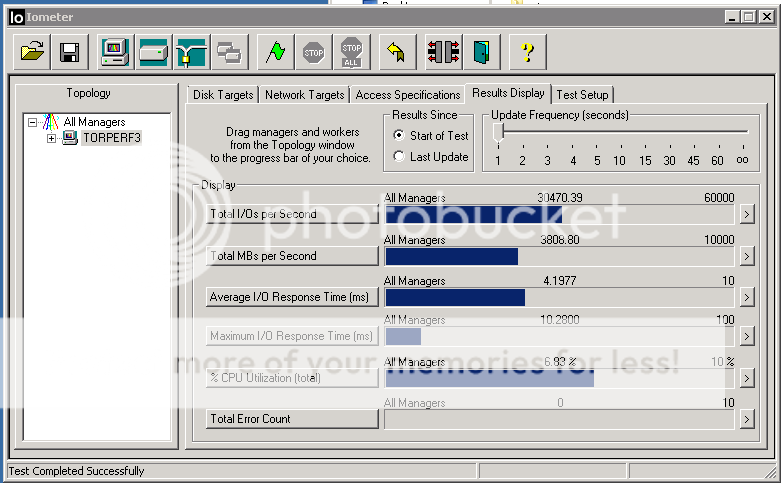The height and width of the screenshot is (483, 781).
Task: Open arrow menu for Total Error Count
Action: [746, 419]
